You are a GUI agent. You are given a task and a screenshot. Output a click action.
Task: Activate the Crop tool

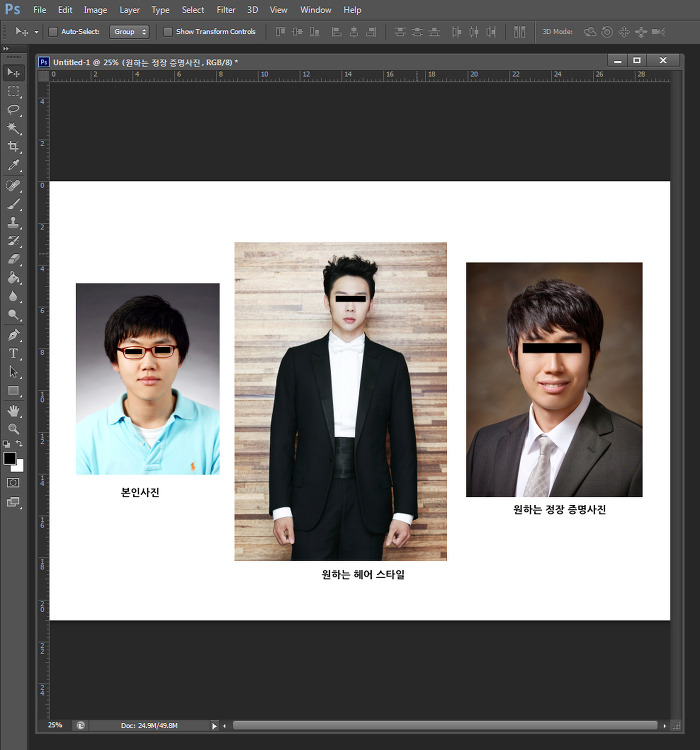click(x=14, y=147)
